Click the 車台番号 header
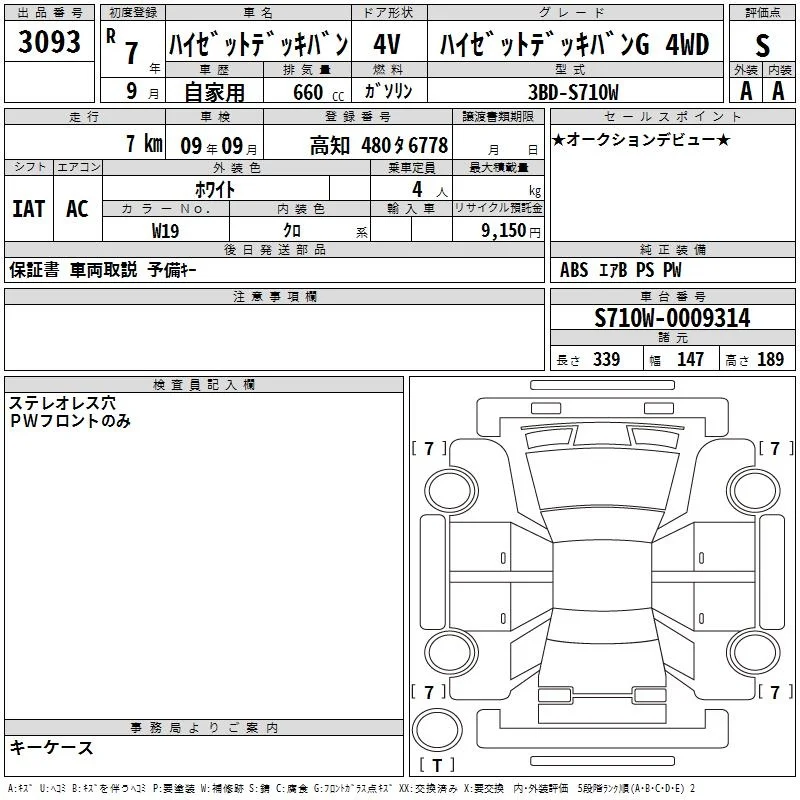The image size is (800, 800). pos(672,296)
